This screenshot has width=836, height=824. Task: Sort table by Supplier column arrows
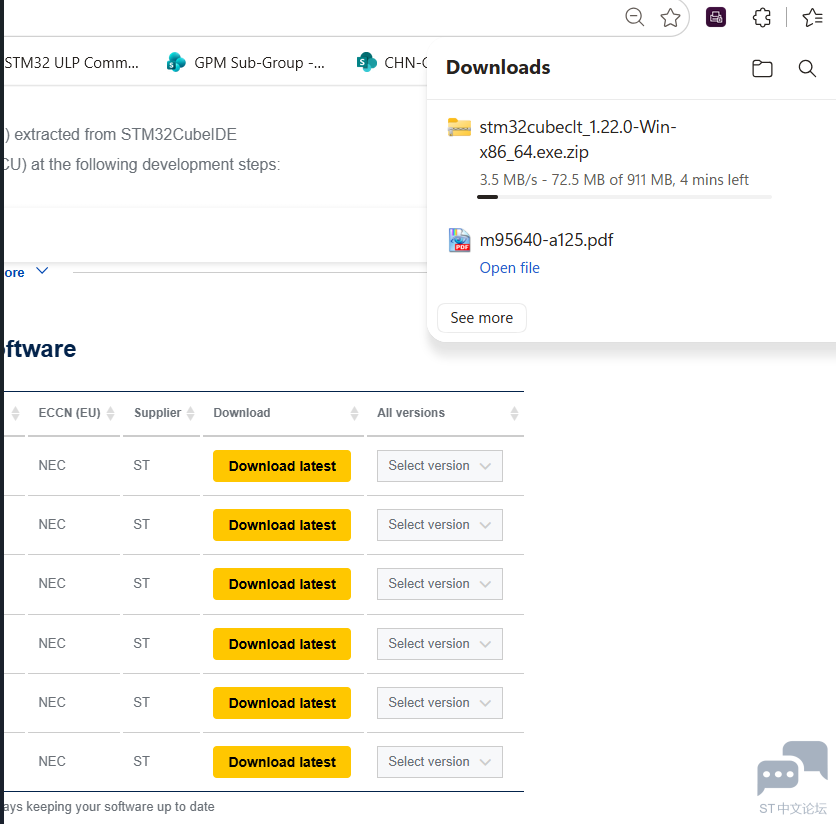(x=190, y=413)
